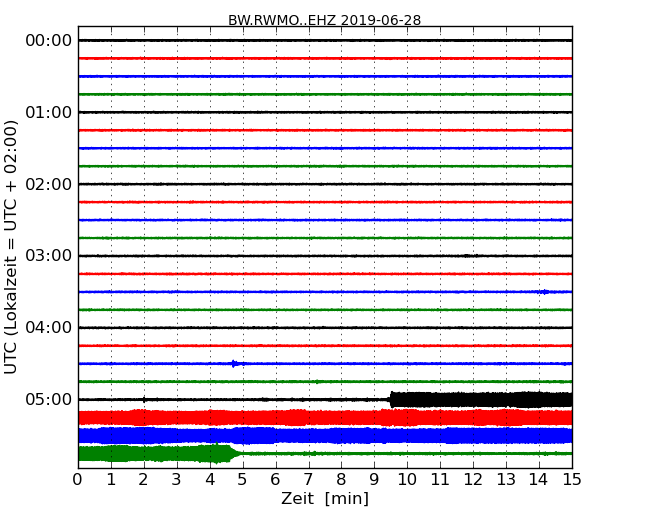Click the x-axis tick label 12
Image resolution: width=650 pixels, height=520 pixels.
coord(473,480)
